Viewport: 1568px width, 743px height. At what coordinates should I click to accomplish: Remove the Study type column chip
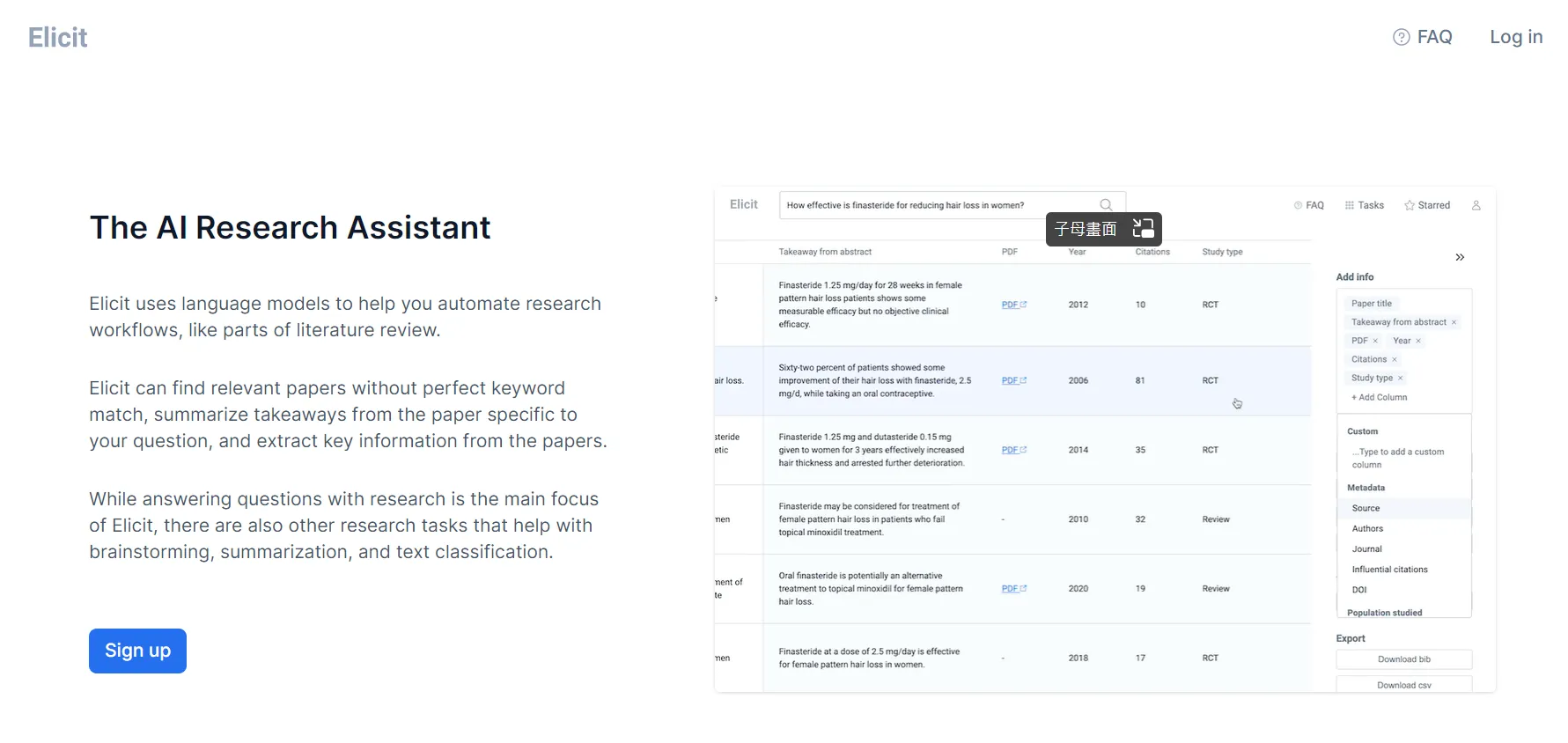(x=1401, y=379)
